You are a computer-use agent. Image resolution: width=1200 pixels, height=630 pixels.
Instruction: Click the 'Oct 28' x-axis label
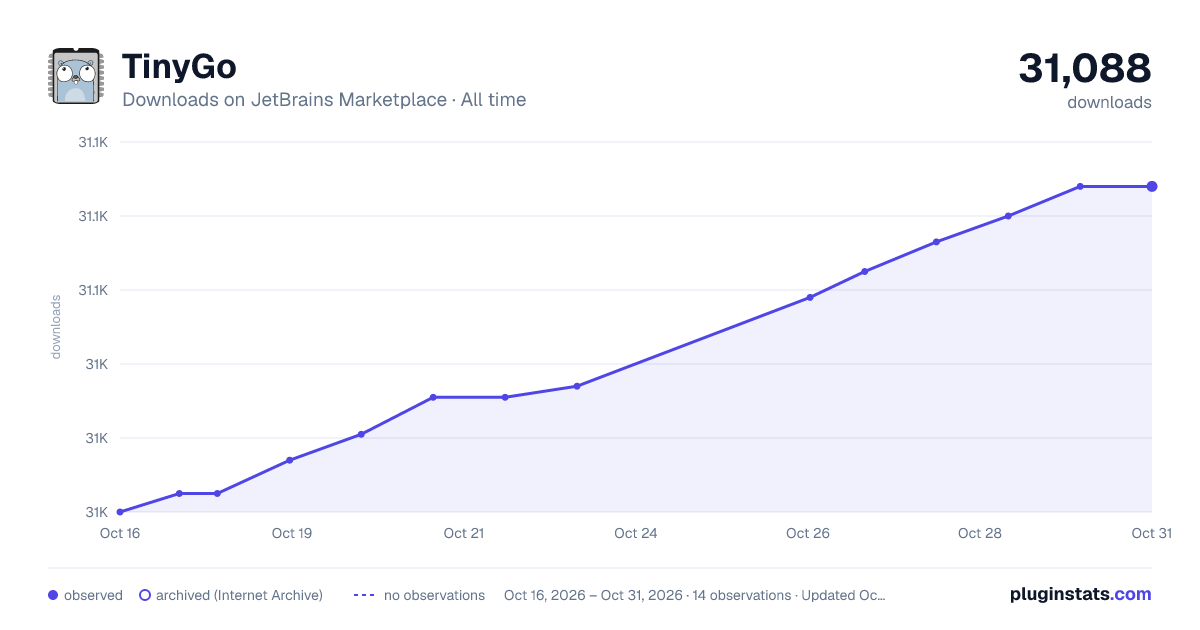[x=980, y=533]
